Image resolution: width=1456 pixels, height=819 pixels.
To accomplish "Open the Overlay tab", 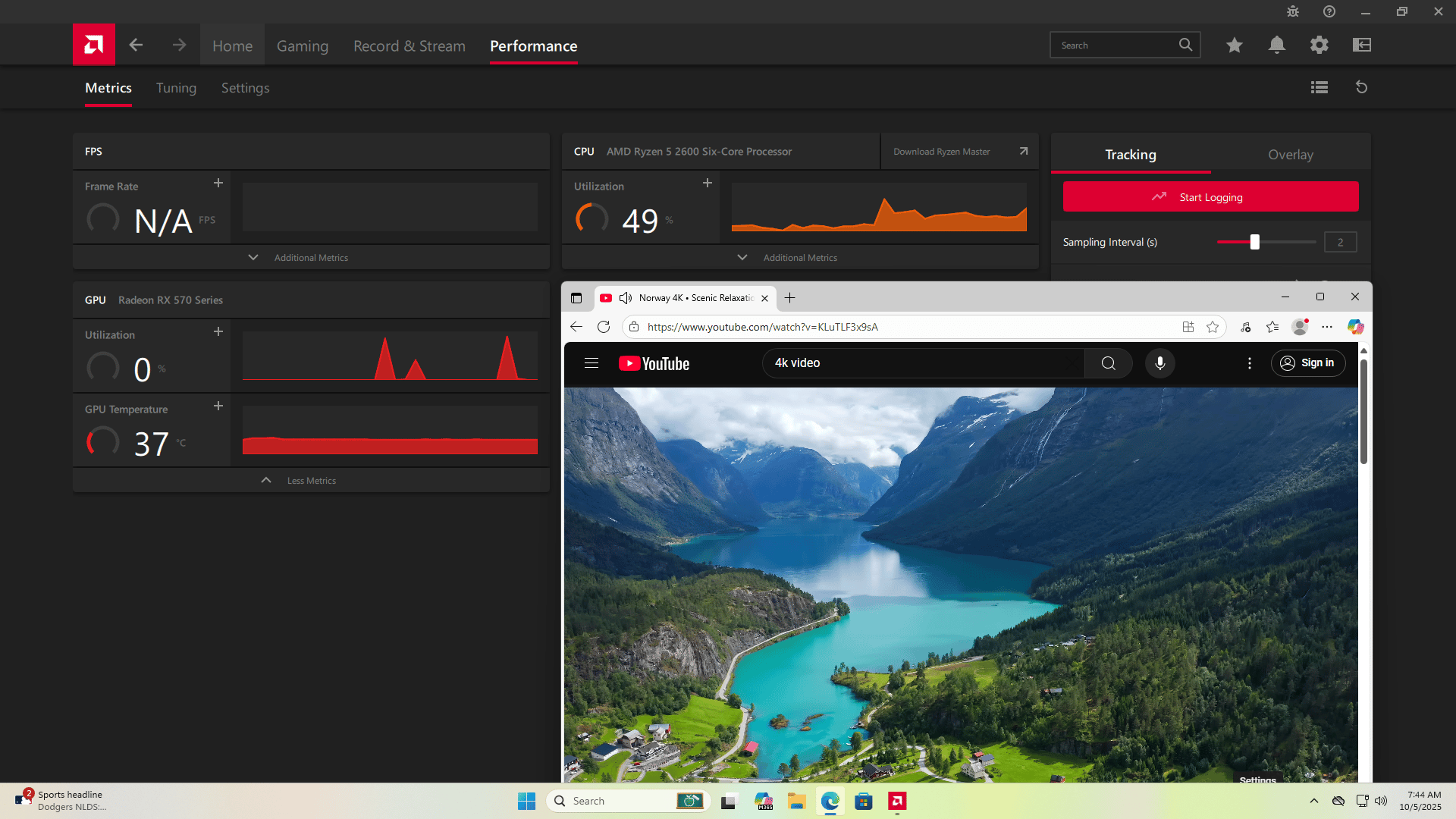I will click(x=1291, y=155).
